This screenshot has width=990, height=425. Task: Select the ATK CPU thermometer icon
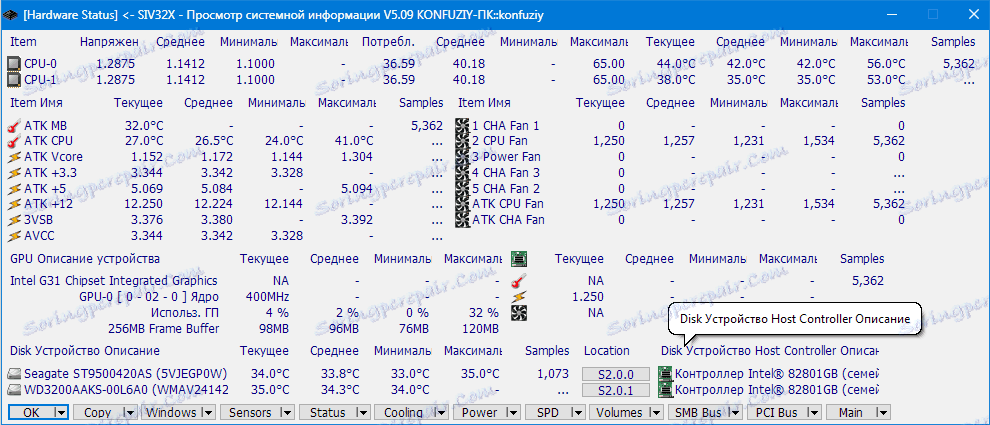click(13, 141)
